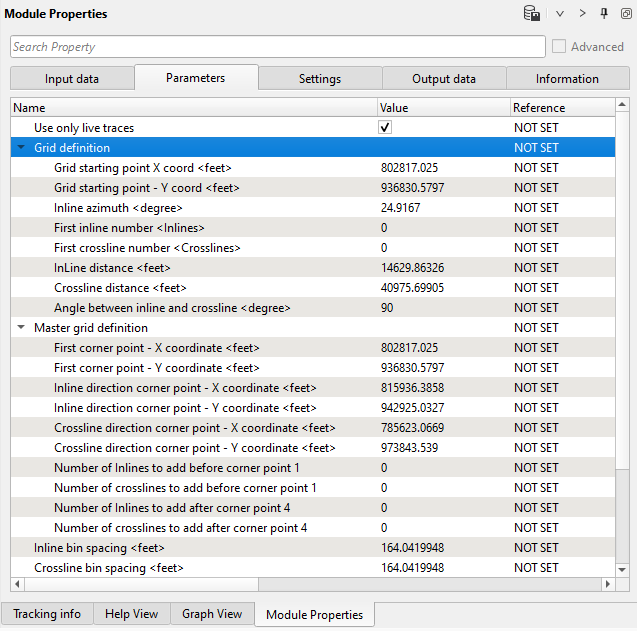
Task: Open the Settings tab
Action: tap(320, 79)
